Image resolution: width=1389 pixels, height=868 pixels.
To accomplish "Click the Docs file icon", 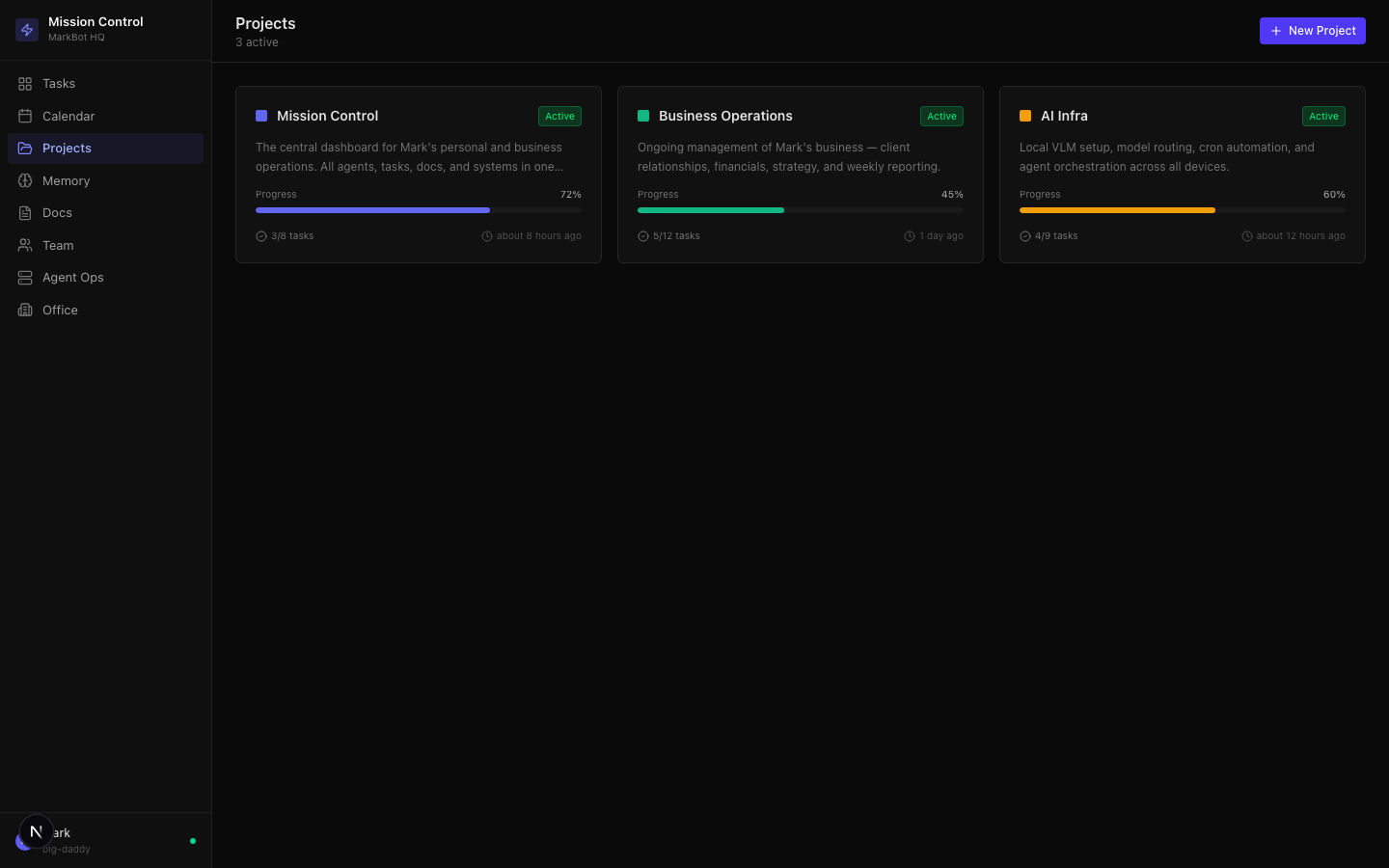I will tap(25, 213).
